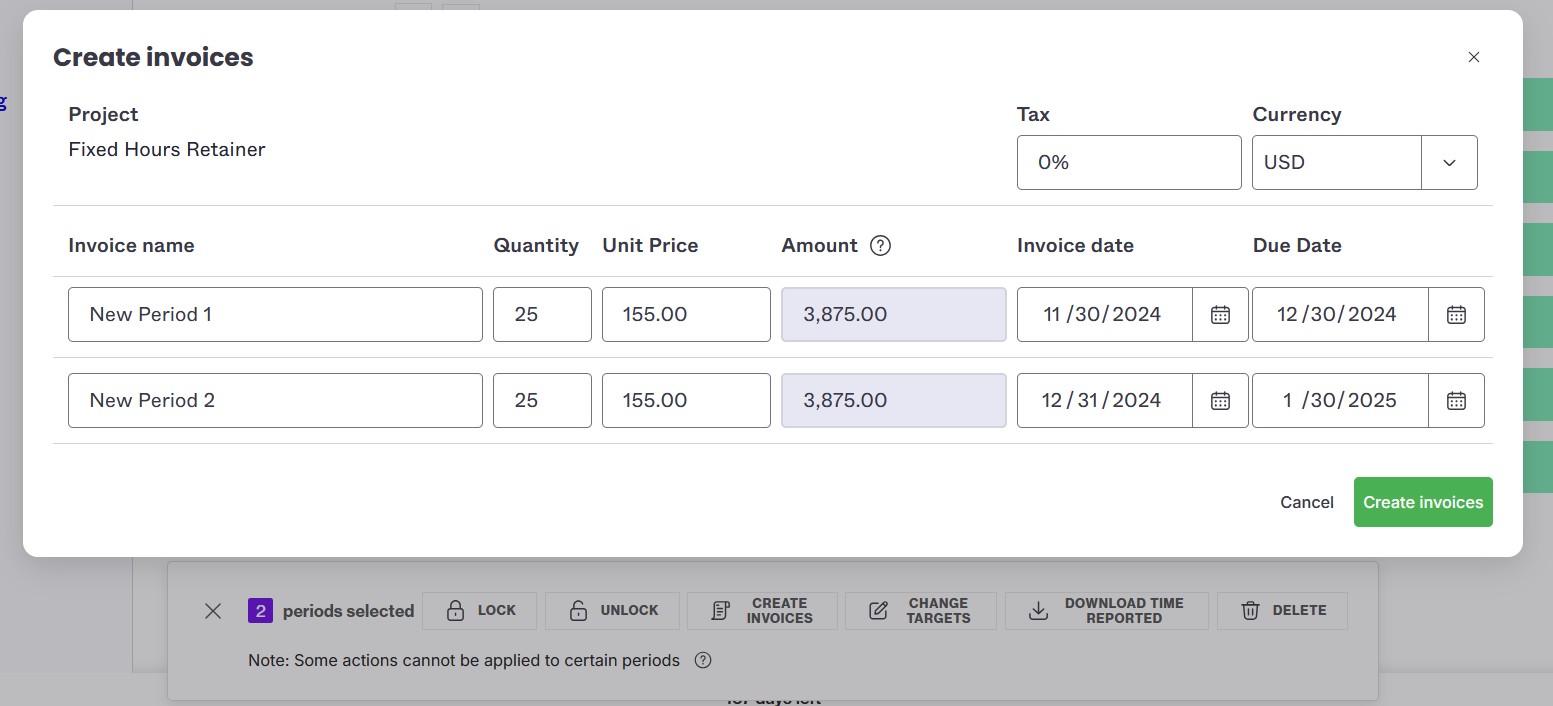The height and width of the screenshot is (706, 1553).
Task: Edit the Quantity for New Period 2
Action: (542, 400)
